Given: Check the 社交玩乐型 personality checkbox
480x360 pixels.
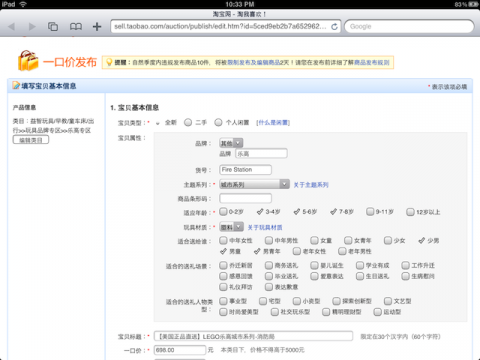Looking at the screenshot, I should [275, 312].
